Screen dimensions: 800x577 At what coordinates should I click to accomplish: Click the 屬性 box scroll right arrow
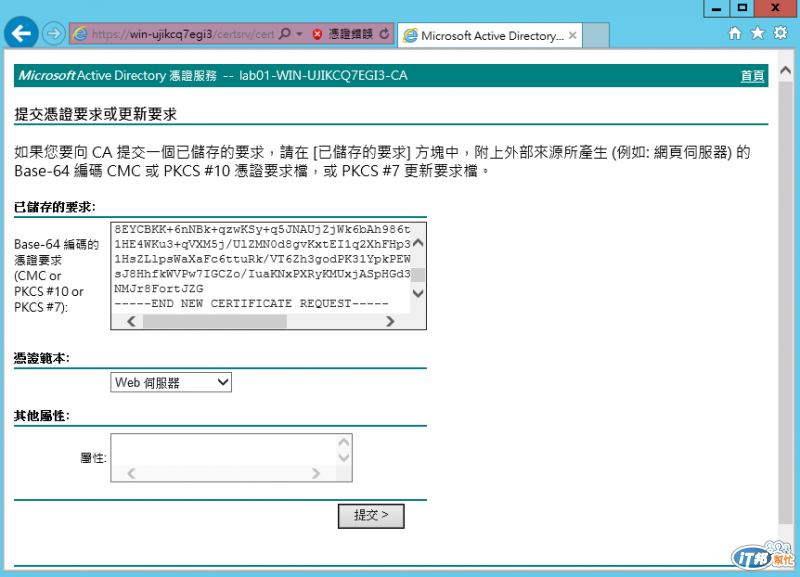point(316,473)
